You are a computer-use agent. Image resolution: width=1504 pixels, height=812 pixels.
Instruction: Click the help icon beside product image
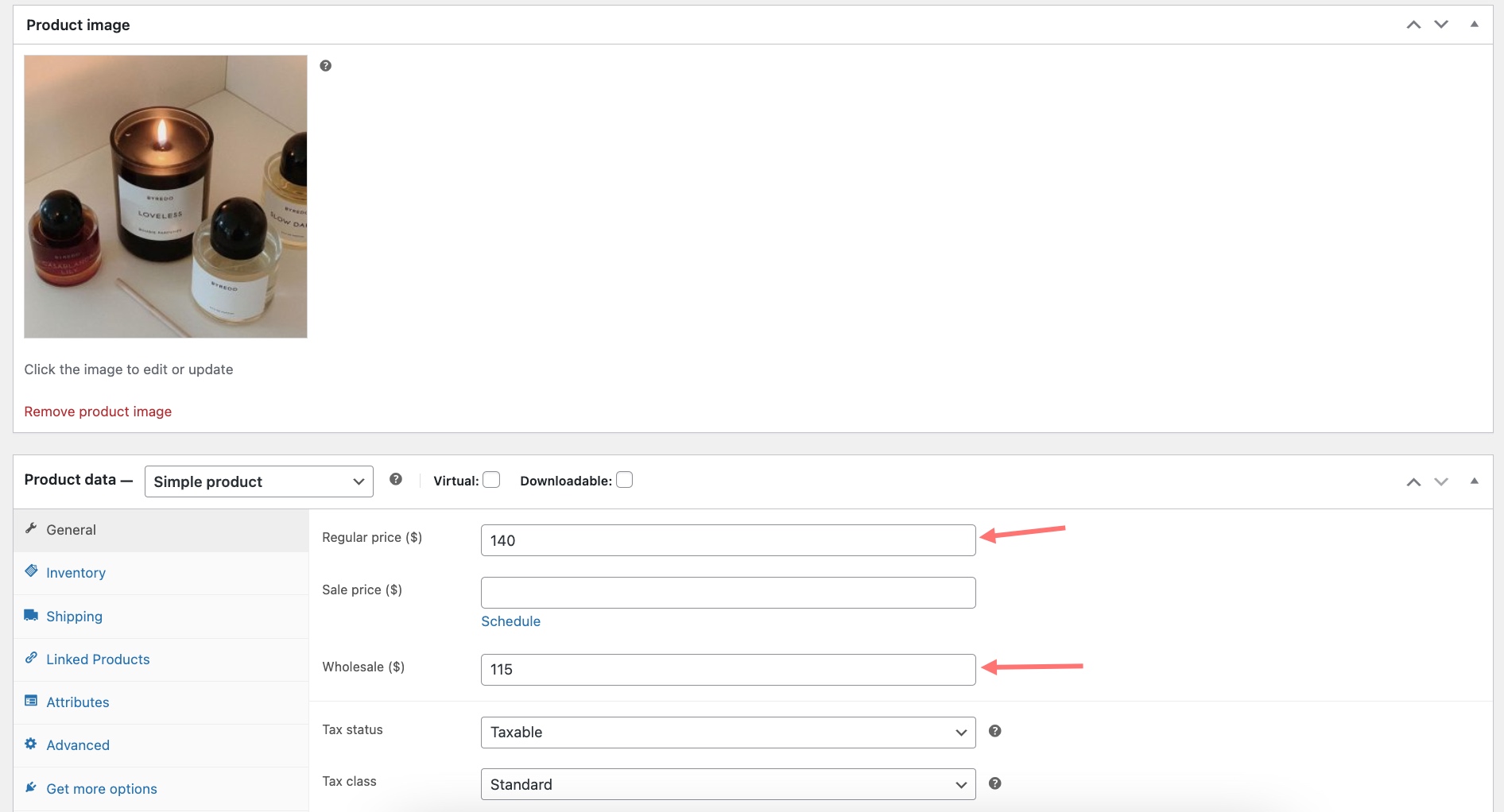(x=325, y=66)
